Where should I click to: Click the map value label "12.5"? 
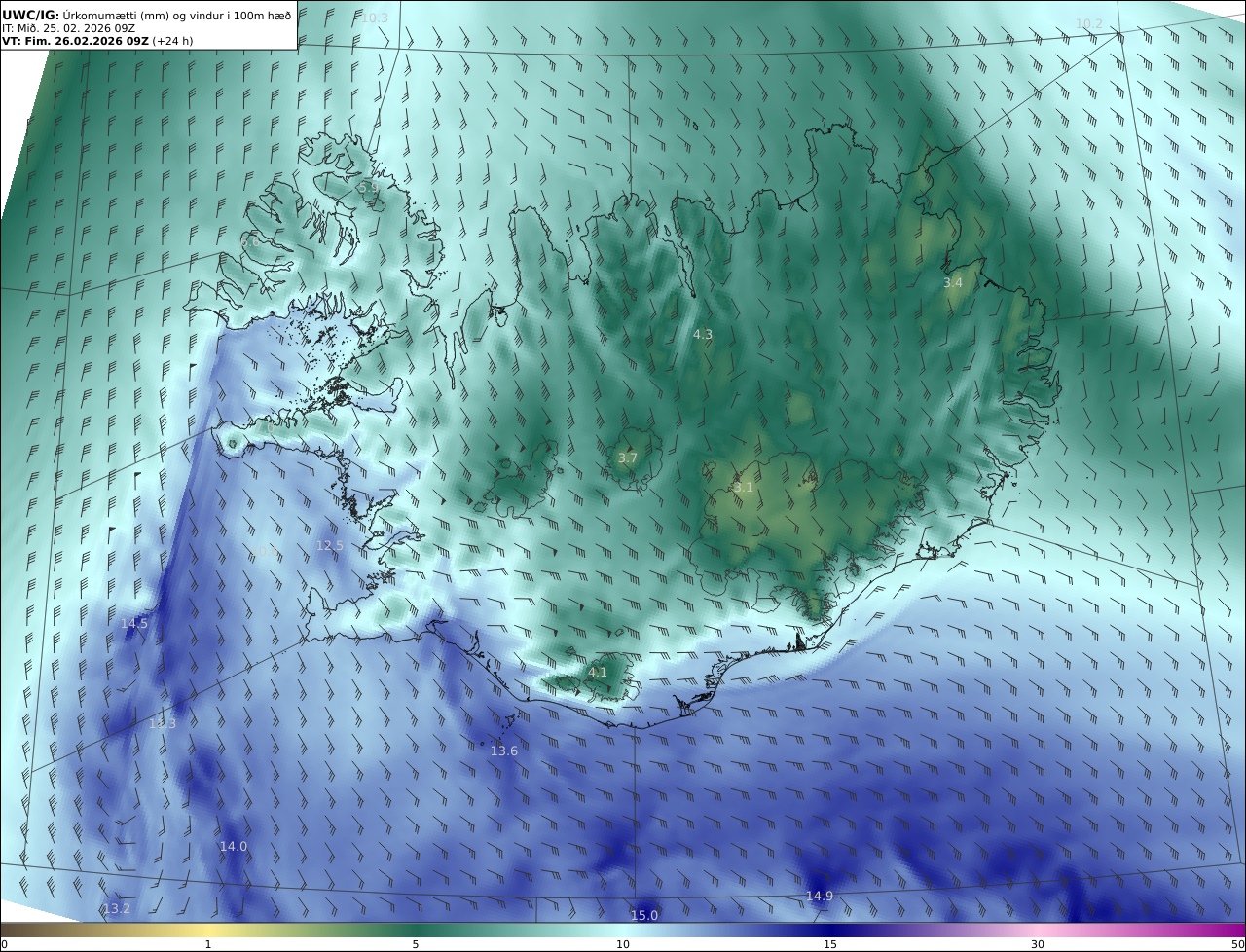330,546
